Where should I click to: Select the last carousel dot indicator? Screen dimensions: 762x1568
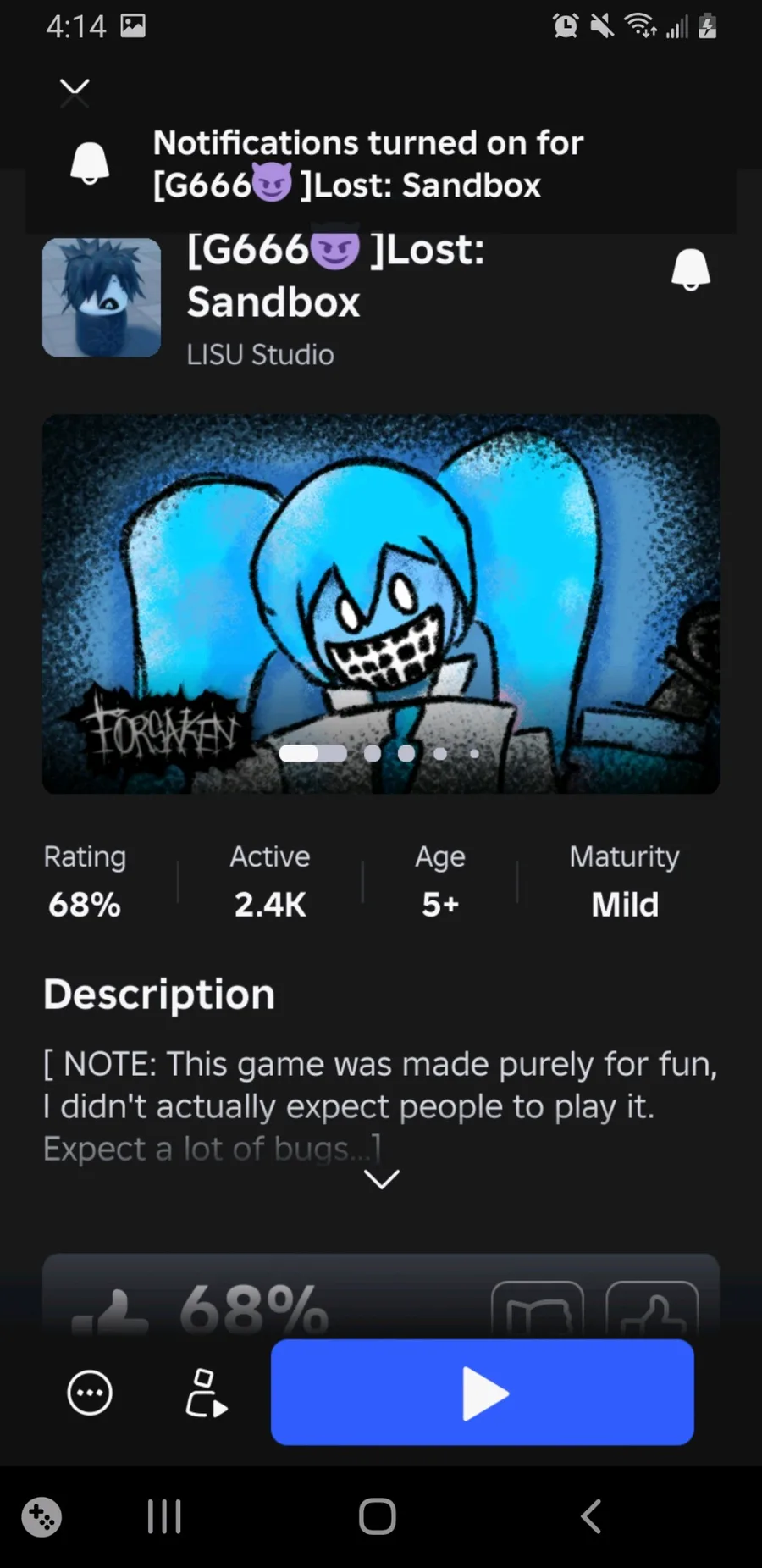(474, 753)
